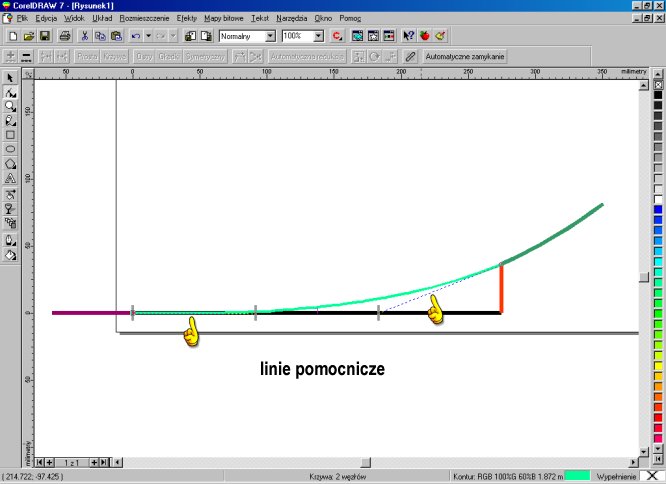Click the Print icon in toolbar
This screenshot has width=666, height=484.
tap(64, 35)
